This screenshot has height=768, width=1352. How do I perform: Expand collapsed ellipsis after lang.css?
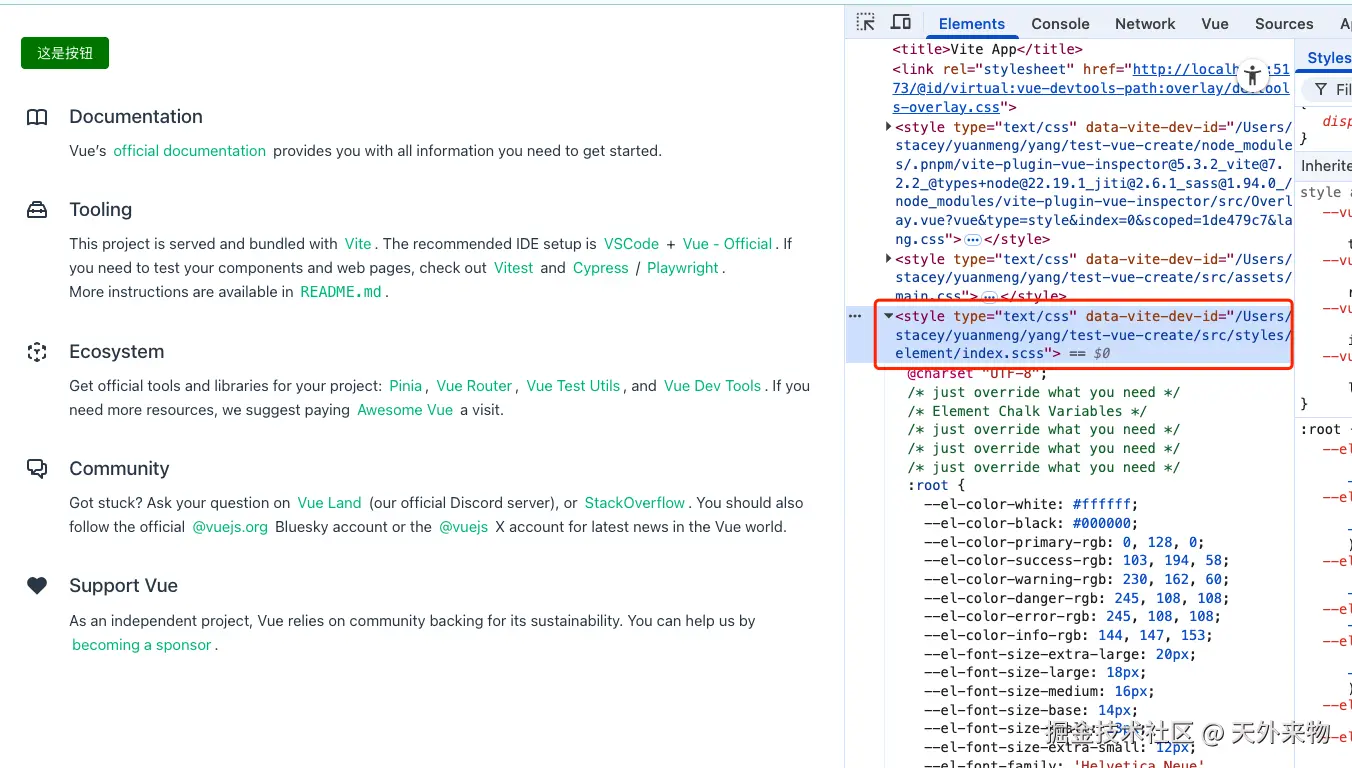point(972,240)
